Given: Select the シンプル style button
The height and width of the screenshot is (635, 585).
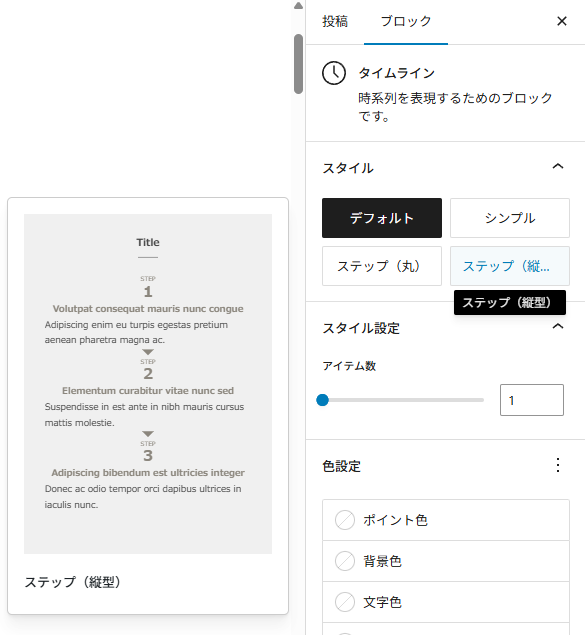Looking at the screenshot, I should (510, 218).
